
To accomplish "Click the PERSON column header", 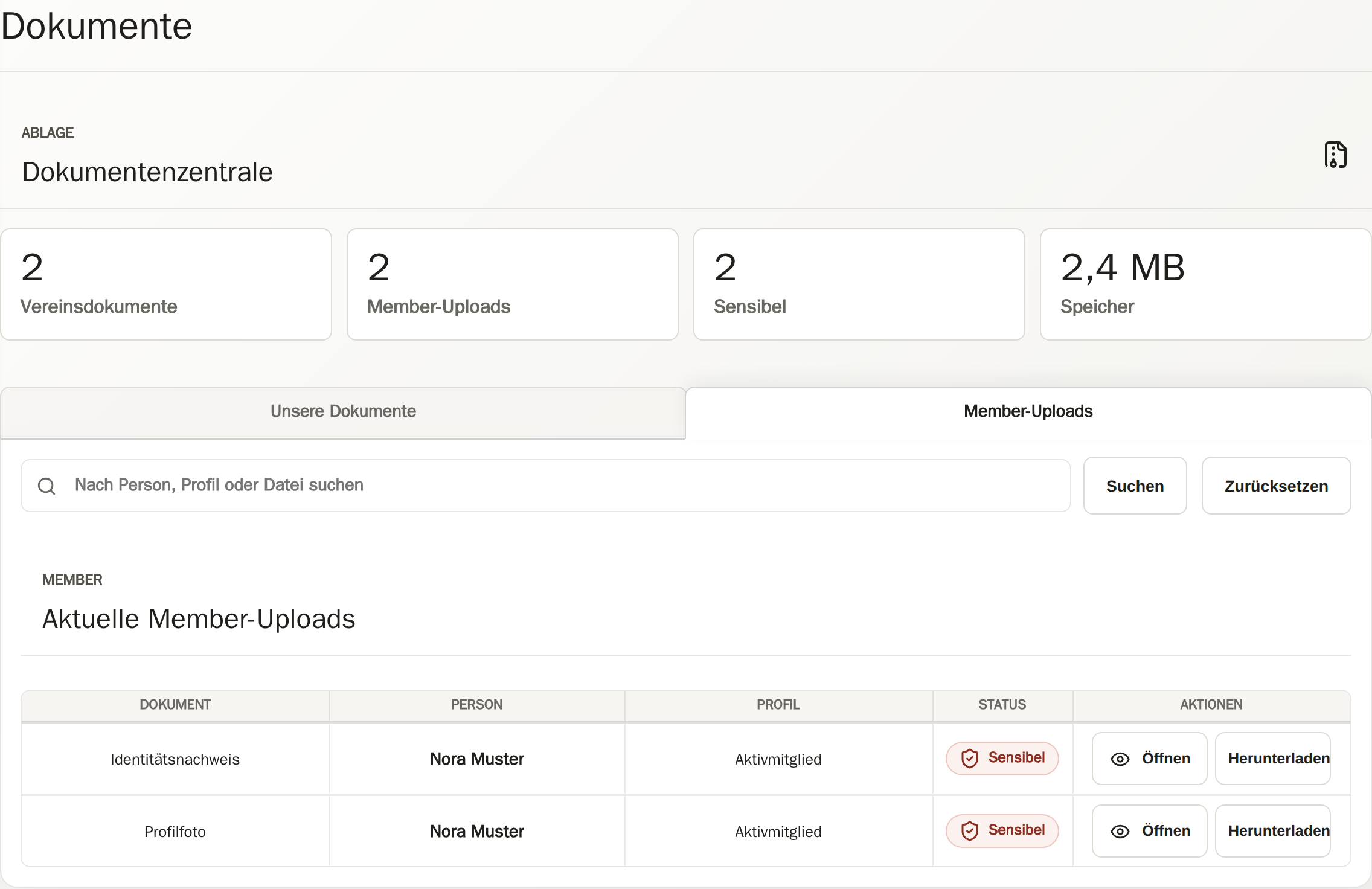I will [x=477, y=705].
